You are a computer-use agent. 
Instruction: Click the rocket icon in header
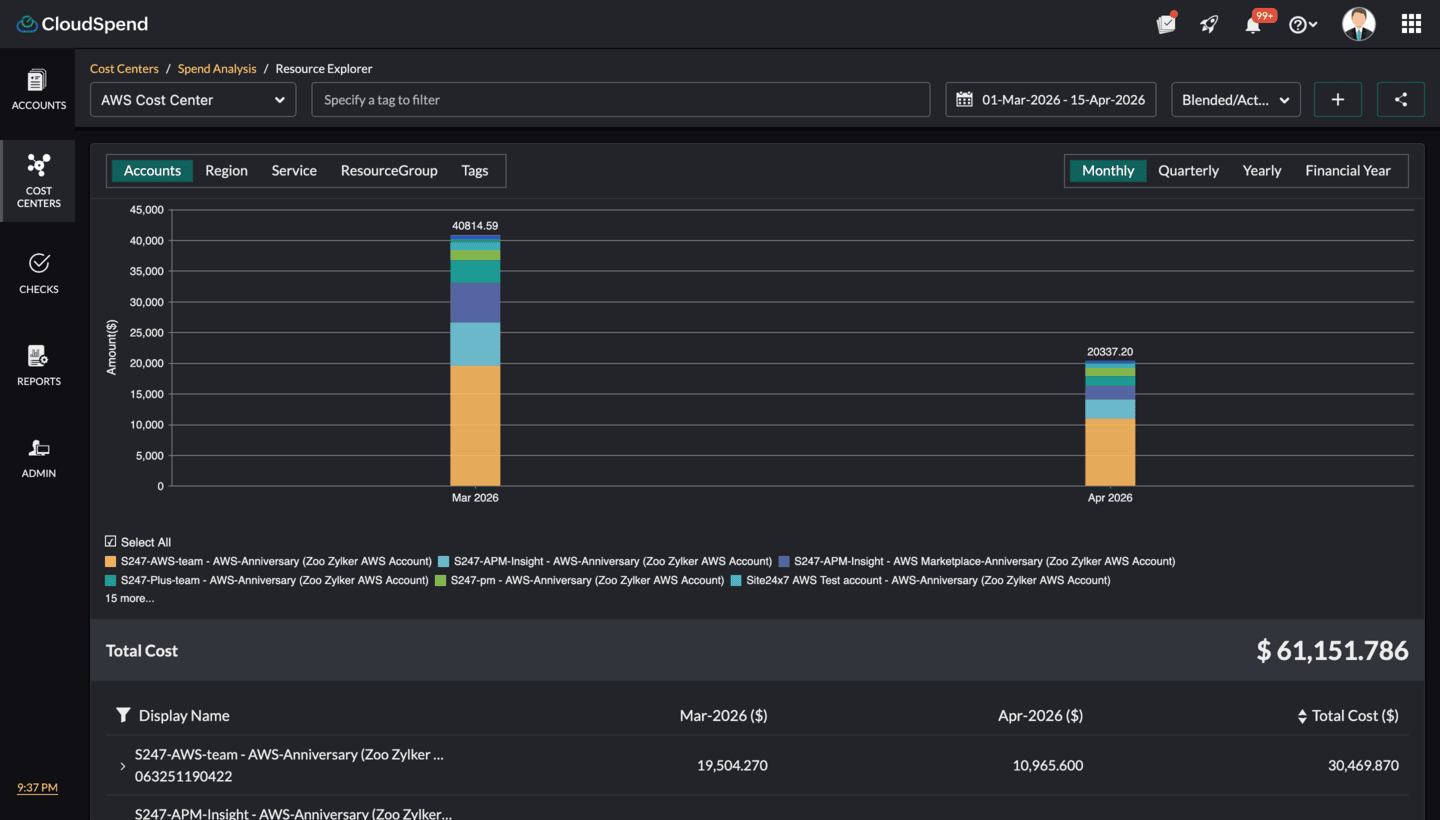tap(1209, 25)
